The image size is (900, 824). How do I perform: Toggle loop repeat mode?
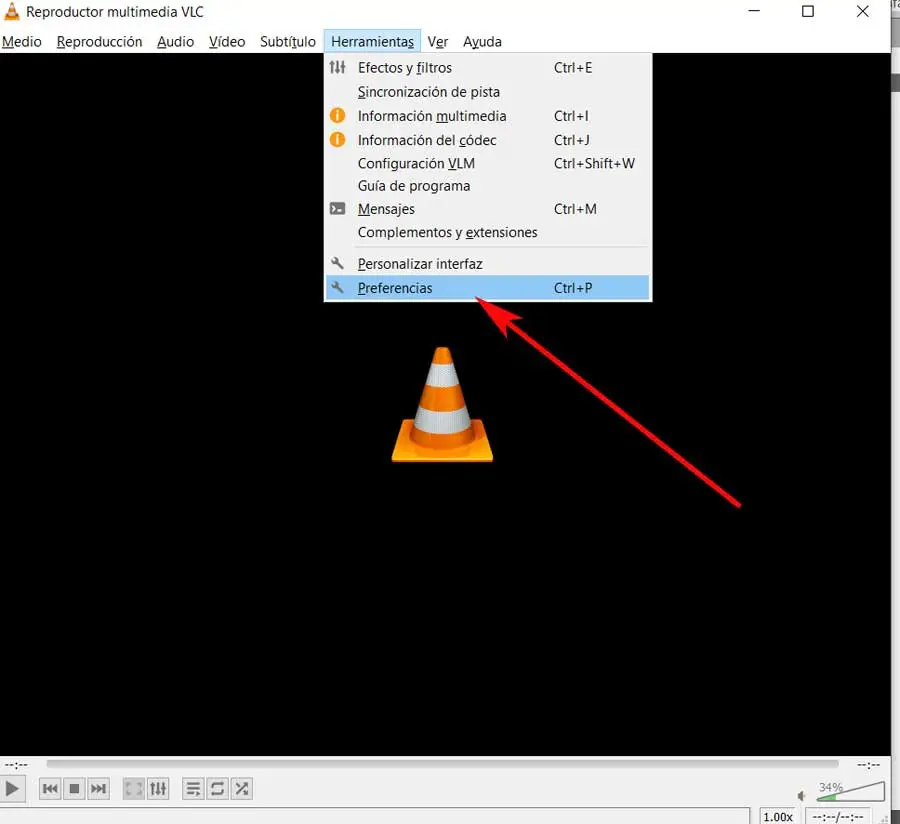pos(218,788)
